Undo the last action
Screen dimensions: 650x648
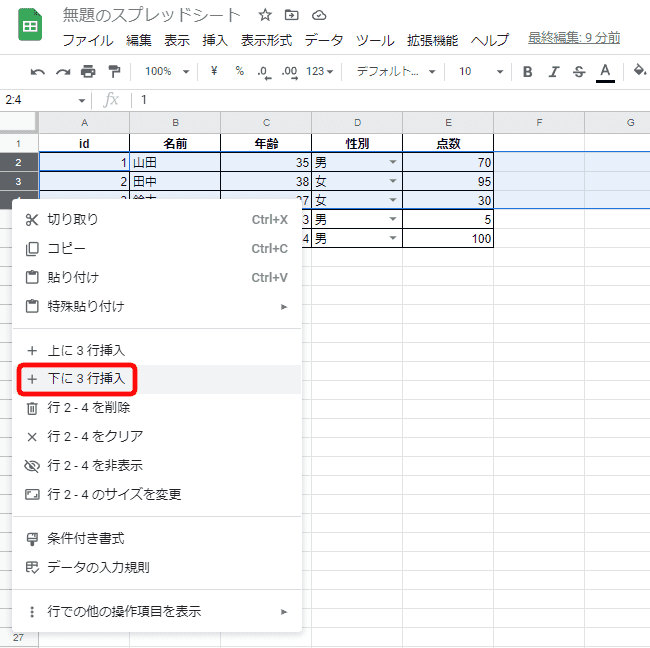click(x=38, y=72)
